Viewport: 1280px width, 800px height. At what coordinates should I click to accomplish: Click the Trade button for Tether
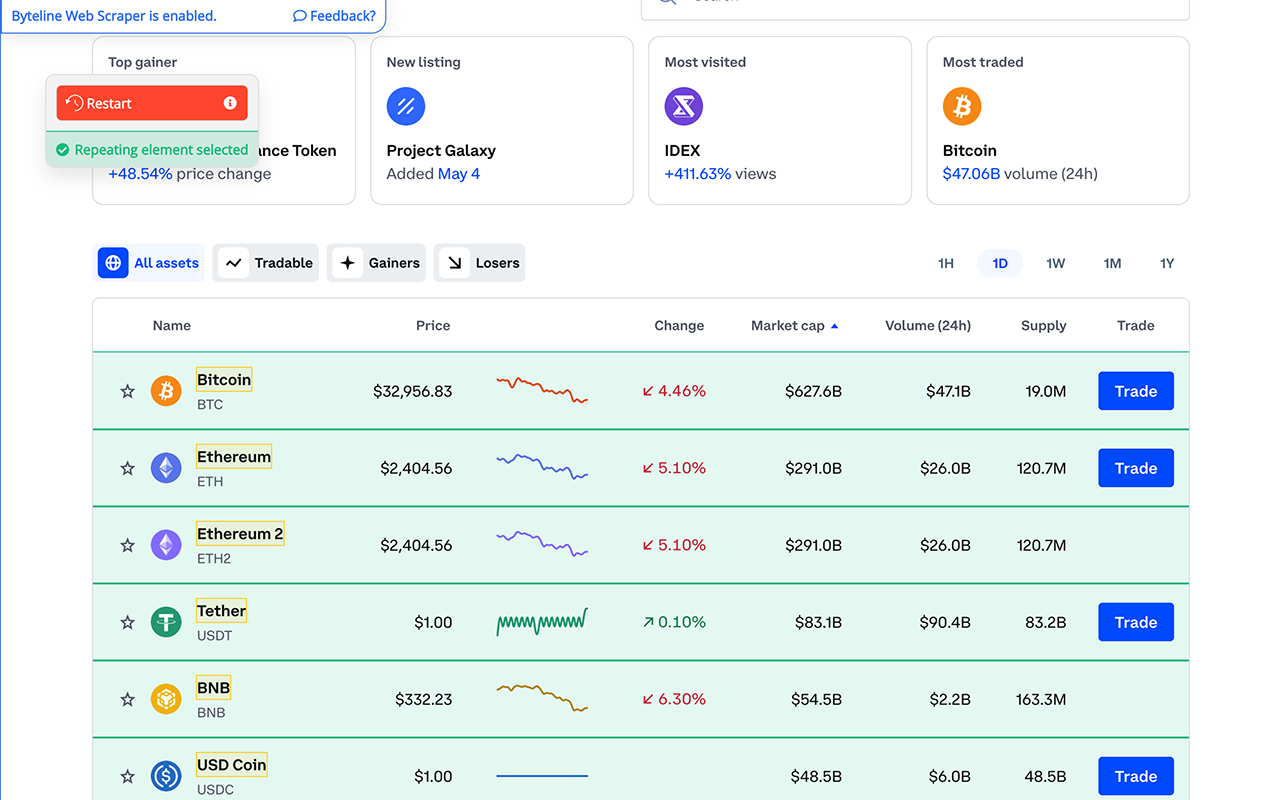tap(1136, 622)
